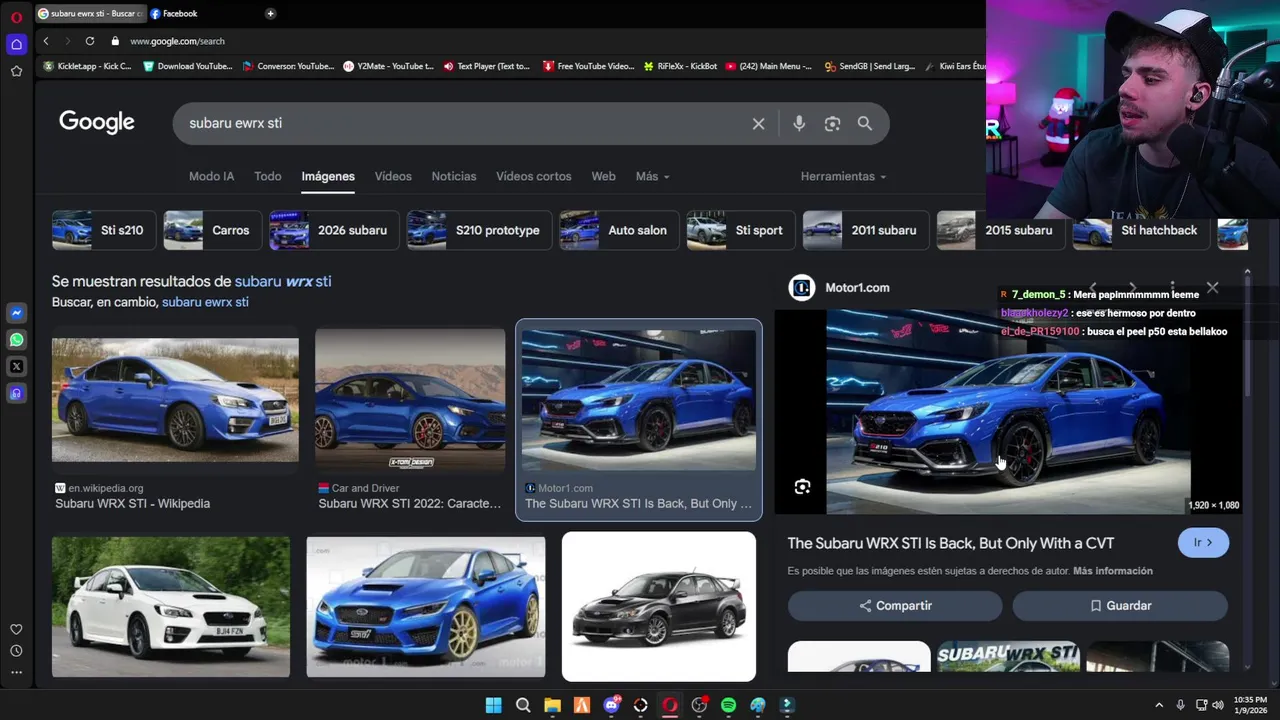Close the image preview panel
Image resolution: width=1280 pixels, height=720 pixels.
[x=1212, y=288]
